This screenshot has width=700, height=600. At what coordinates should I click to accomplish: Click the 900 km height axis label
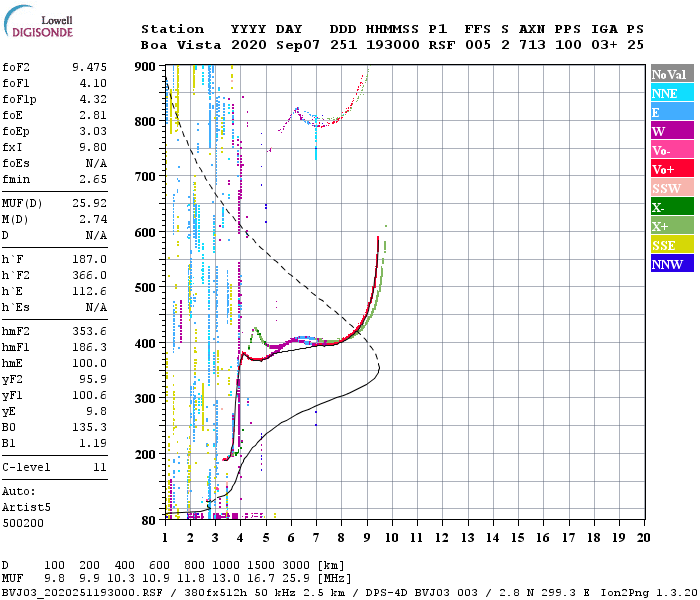pyautogui.click(x=145, y=67)
